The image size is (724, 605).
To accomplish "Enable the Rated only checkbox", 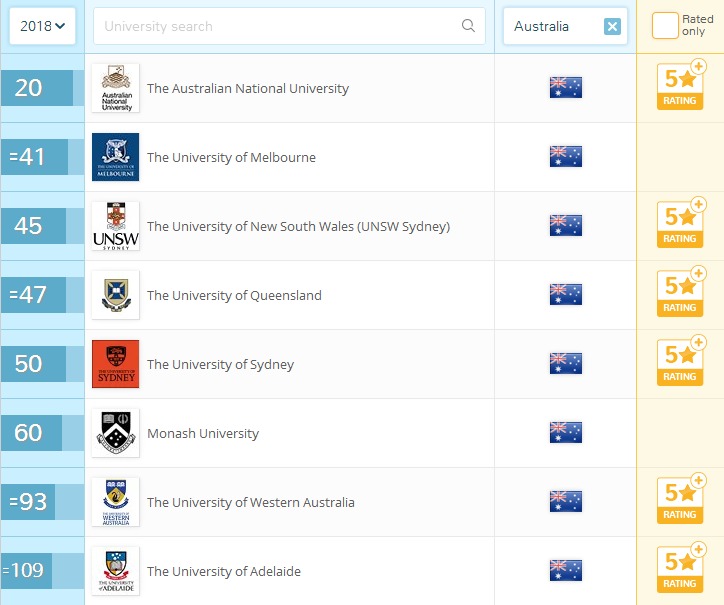I will (664, 26).
